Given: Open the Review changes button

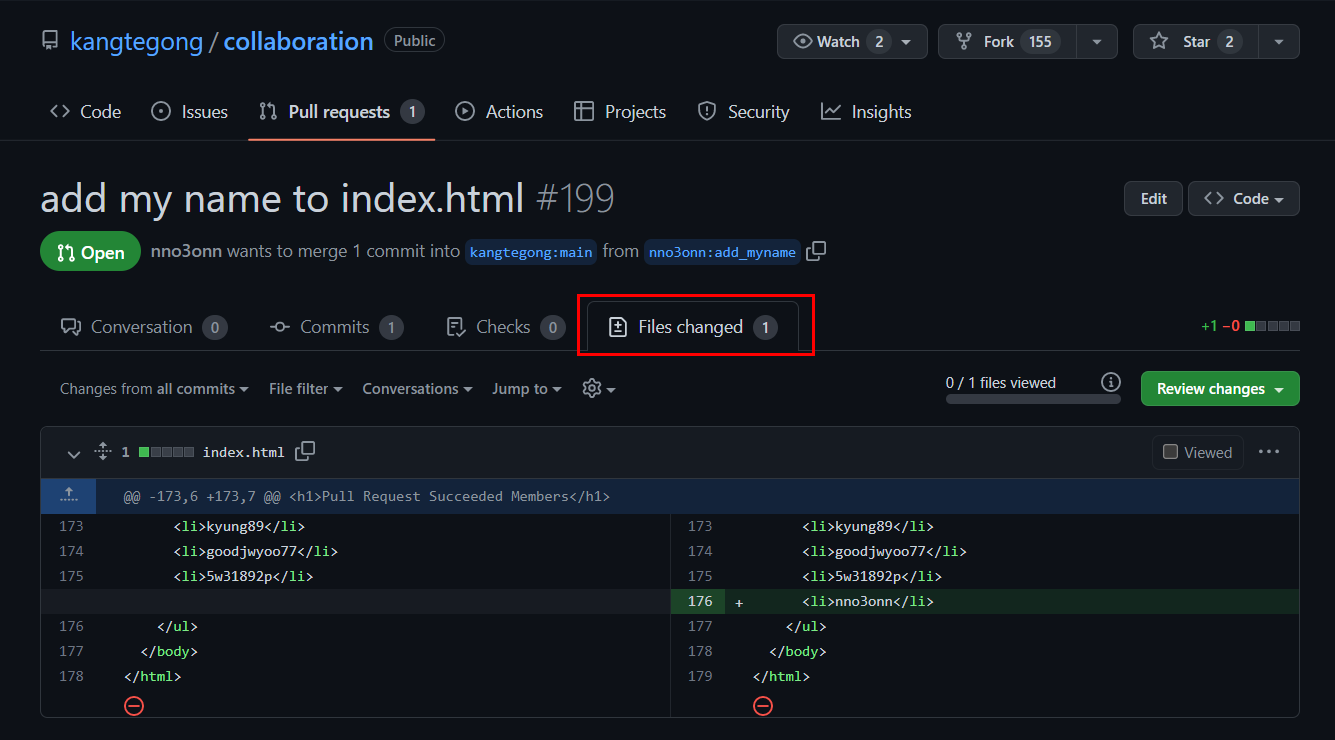Looking at the screenshot, I should [1220, 389].
